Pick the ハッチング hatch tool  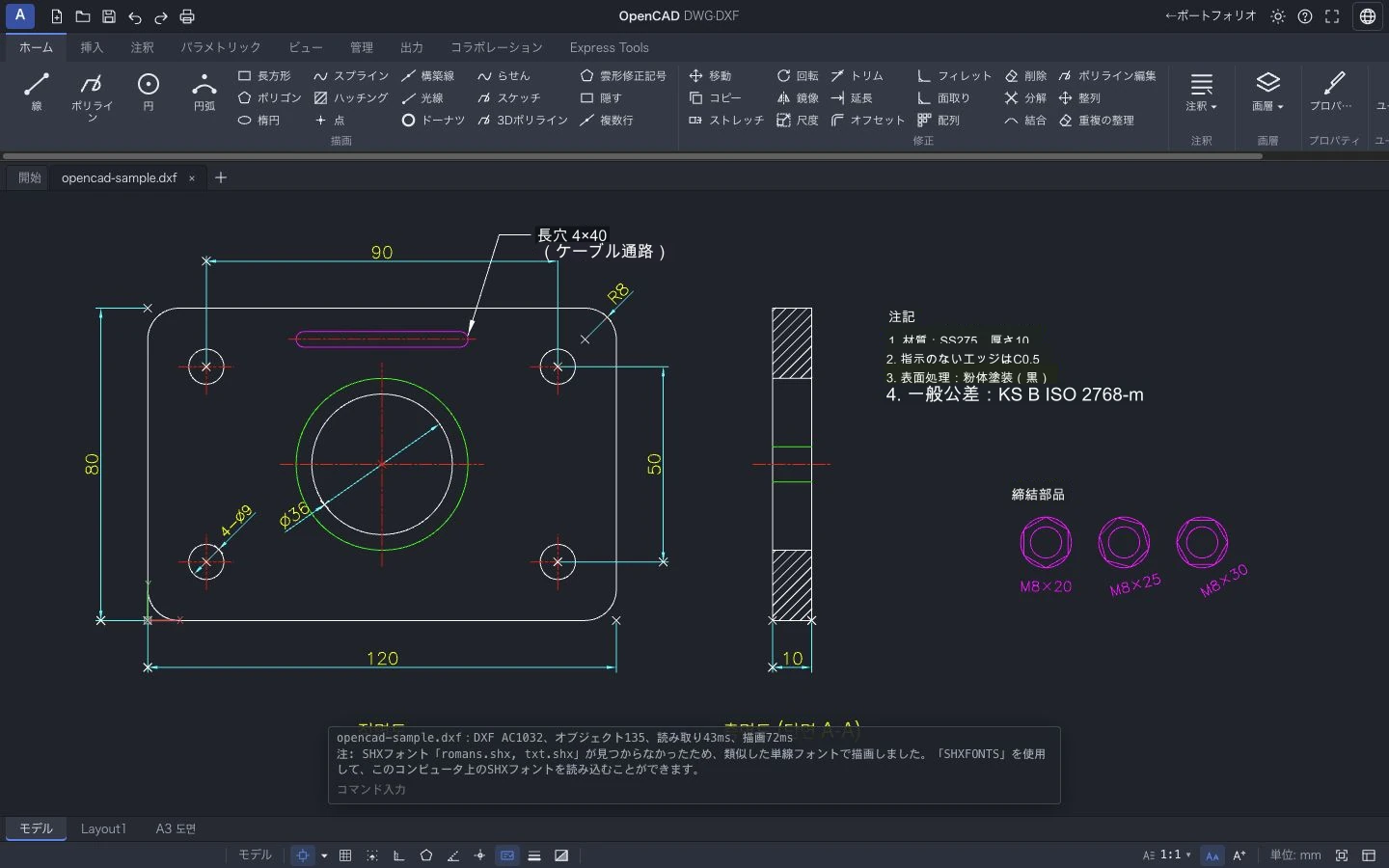click(351, 97)
